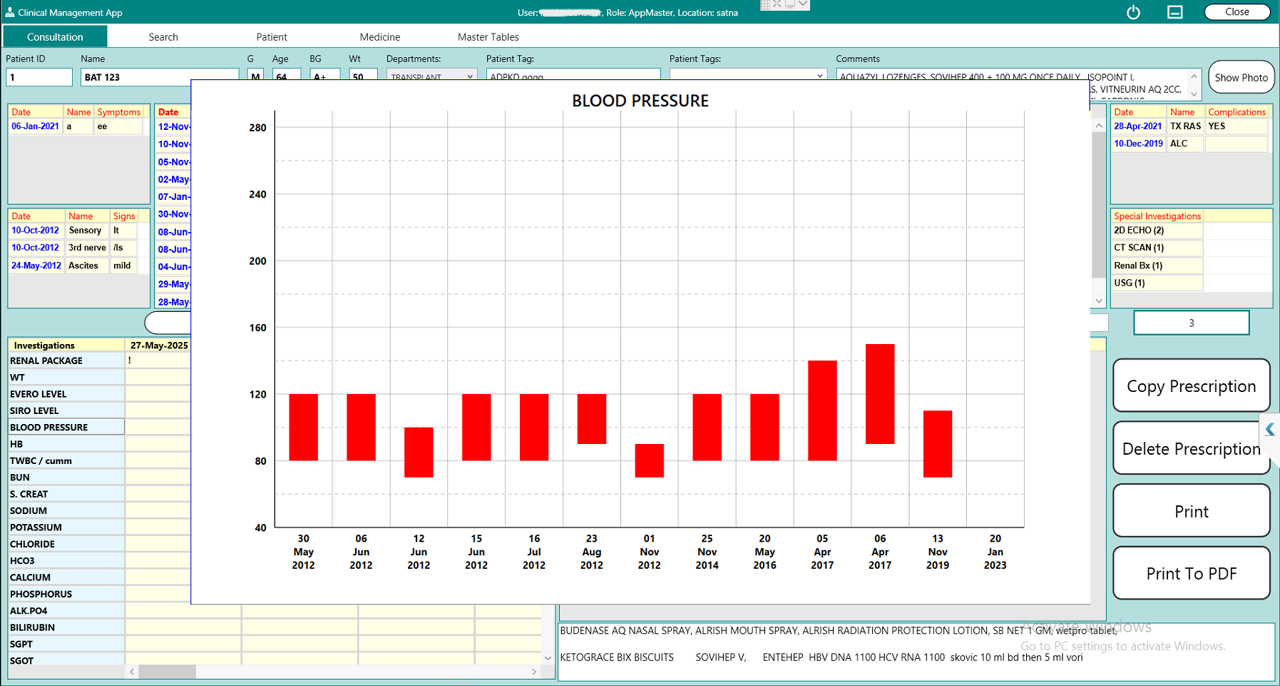Click the Print button
Image resolution: width=1280 pixels, height=686 pixels.
1191,511
